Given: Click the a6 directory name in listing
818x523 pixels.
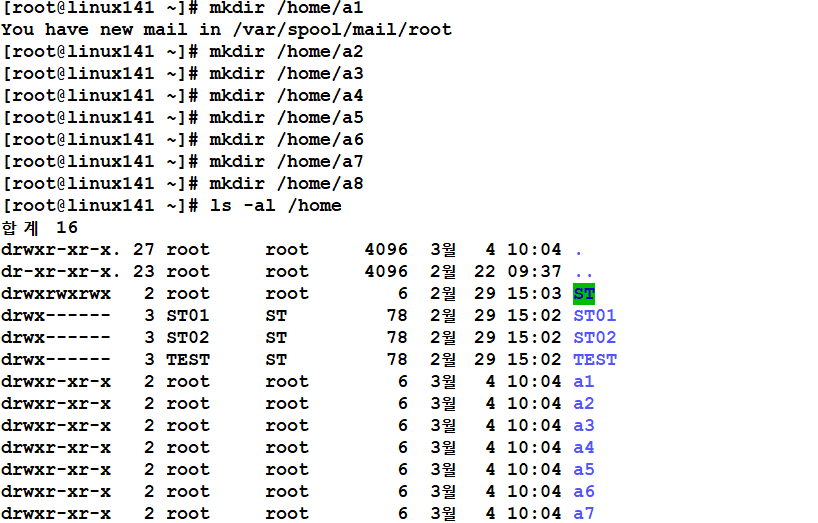Looking at the screenshot, I should click(x=584, y=491).
